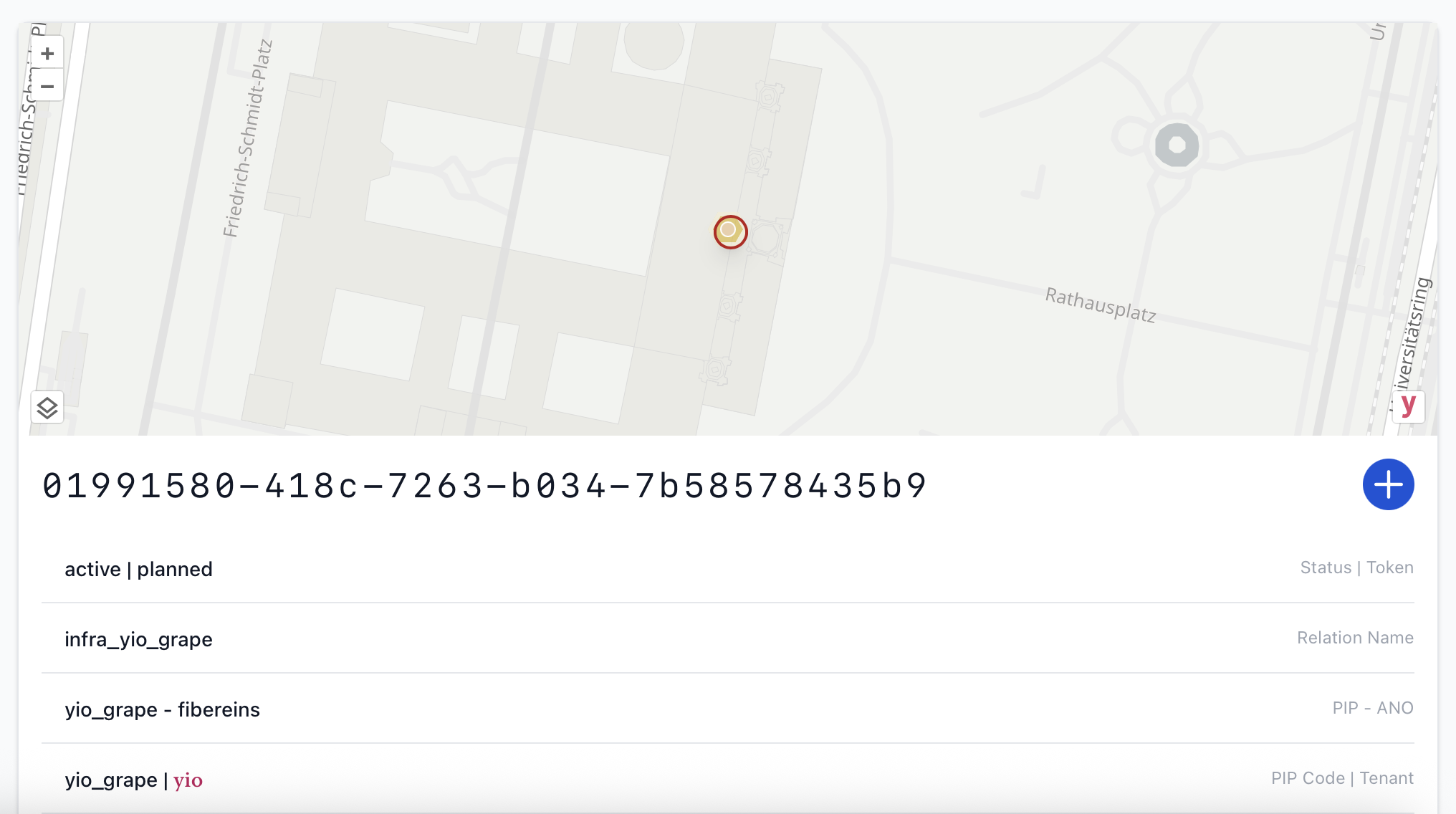This screenshot has width=1456, height=814.
Task: Zoom out of the map
Action: click(x=47, y=87)
